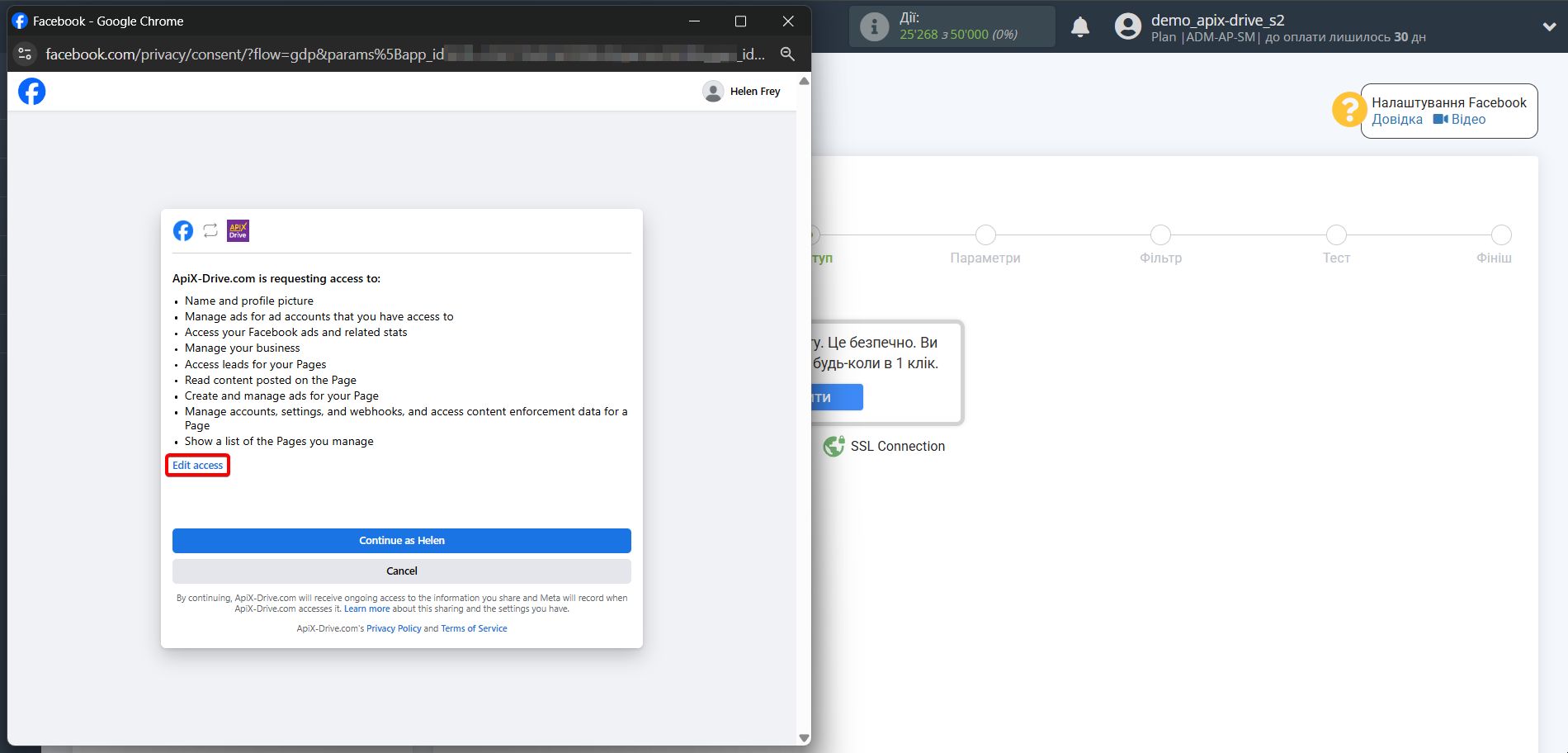Open Відео tutorial link
The image size is (1568, 753).
click(1468, 120)
